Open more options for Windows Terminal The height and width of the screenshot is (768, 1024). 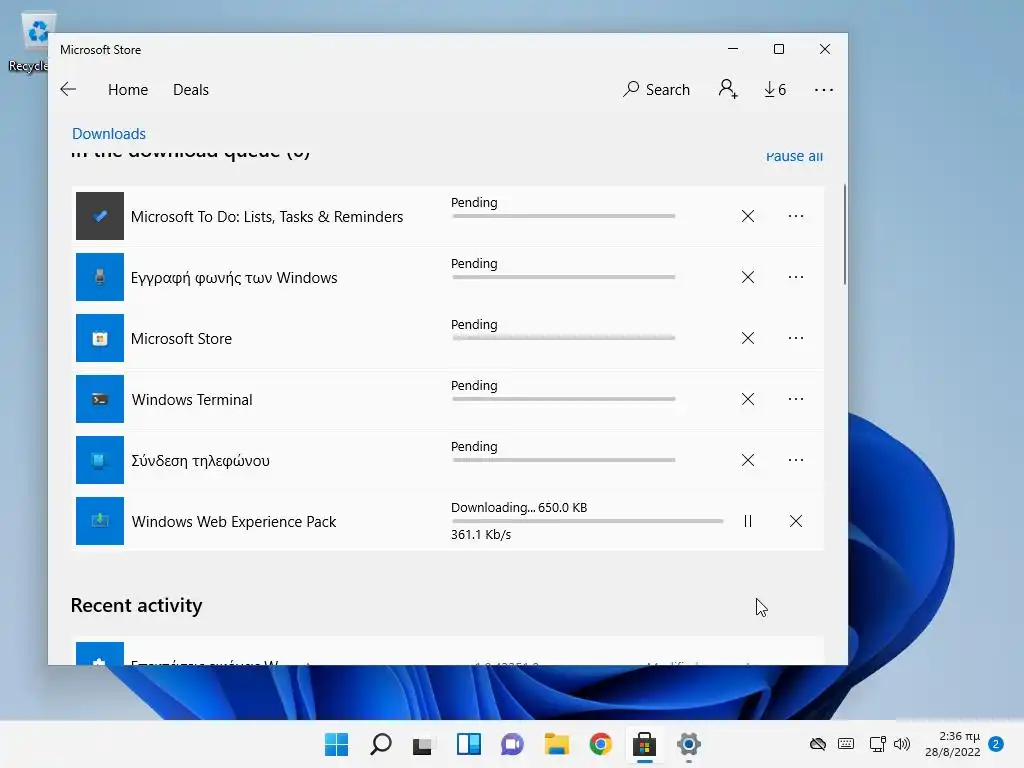coord(795,399)
